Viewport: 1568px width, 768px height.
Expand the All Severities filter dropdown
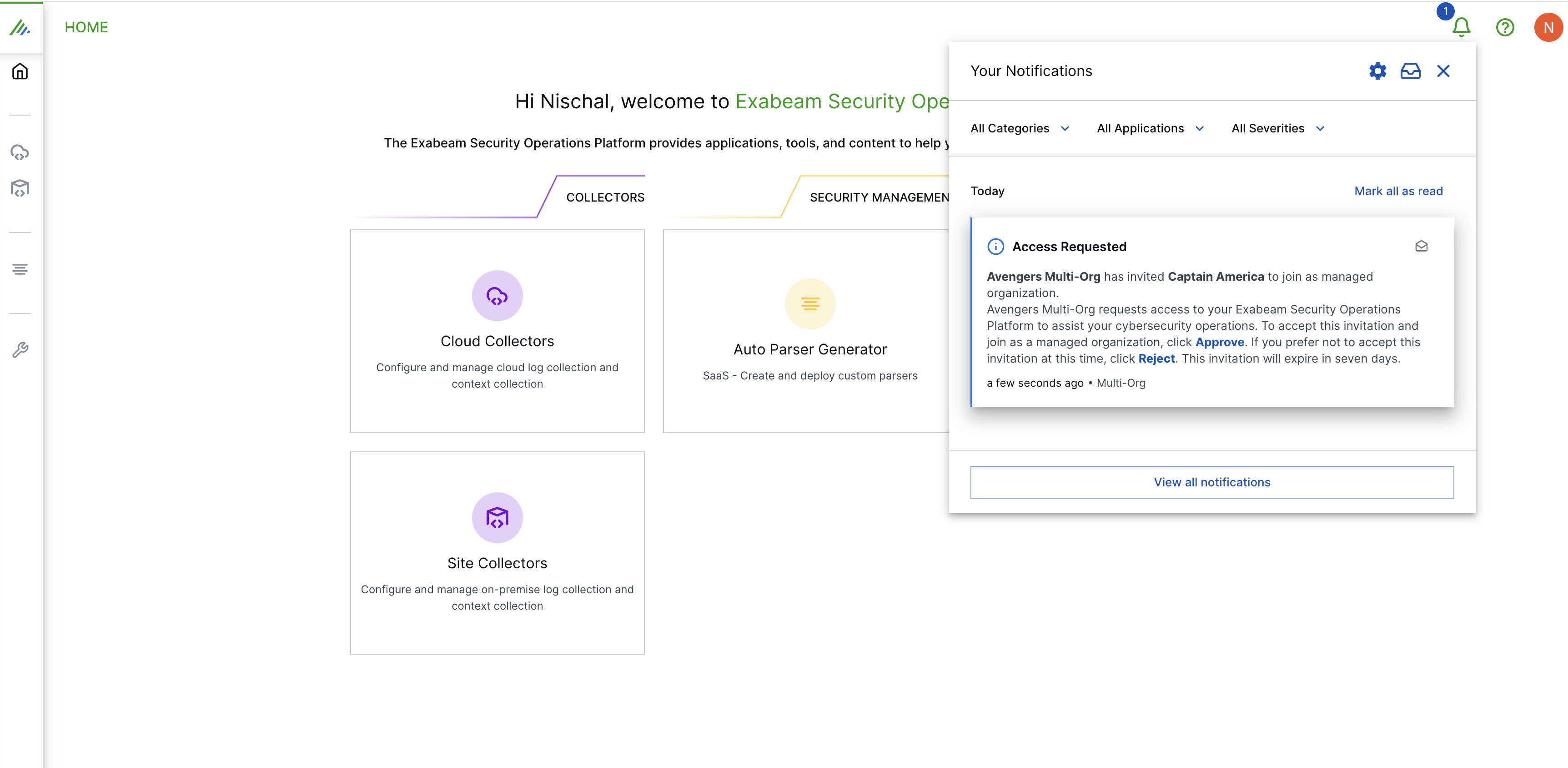click(1278, 128)
